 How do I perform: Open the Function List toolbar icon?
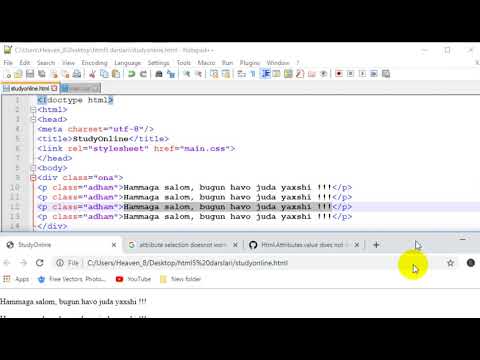pyautogui.click(x=300, y=74)
